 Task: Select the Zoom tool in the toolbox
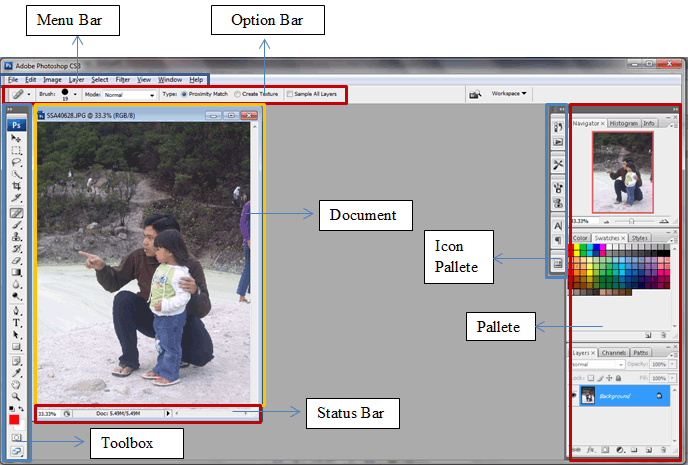[x=16, y=397]
